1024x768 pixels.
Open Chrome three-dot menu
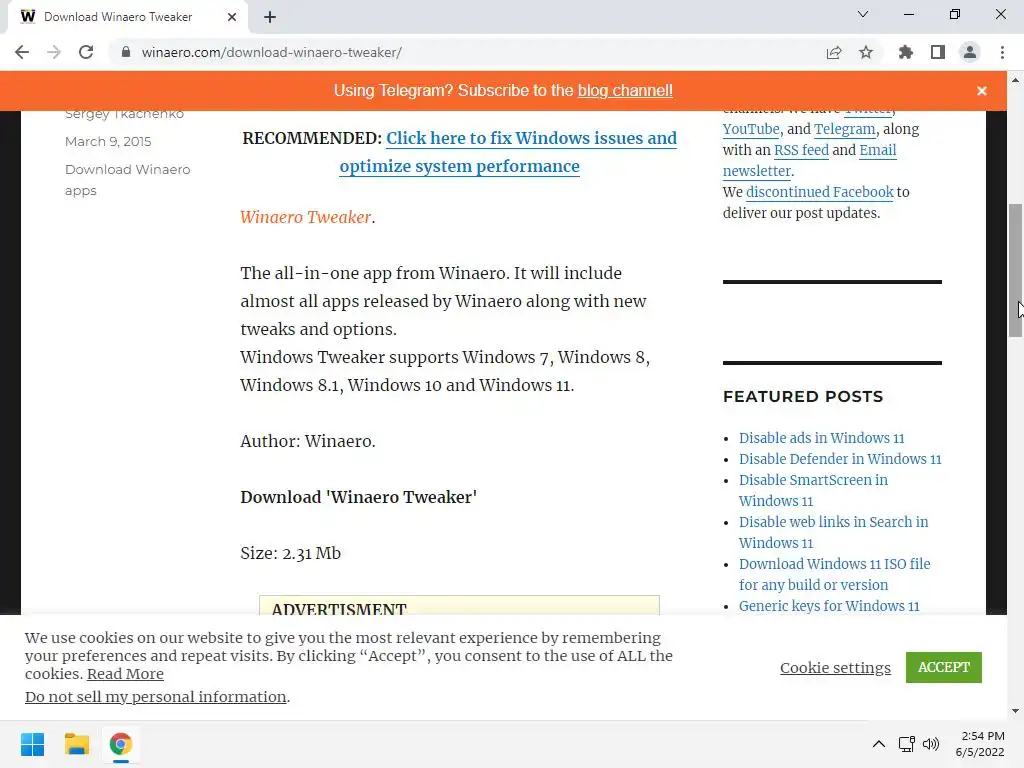1002,52
